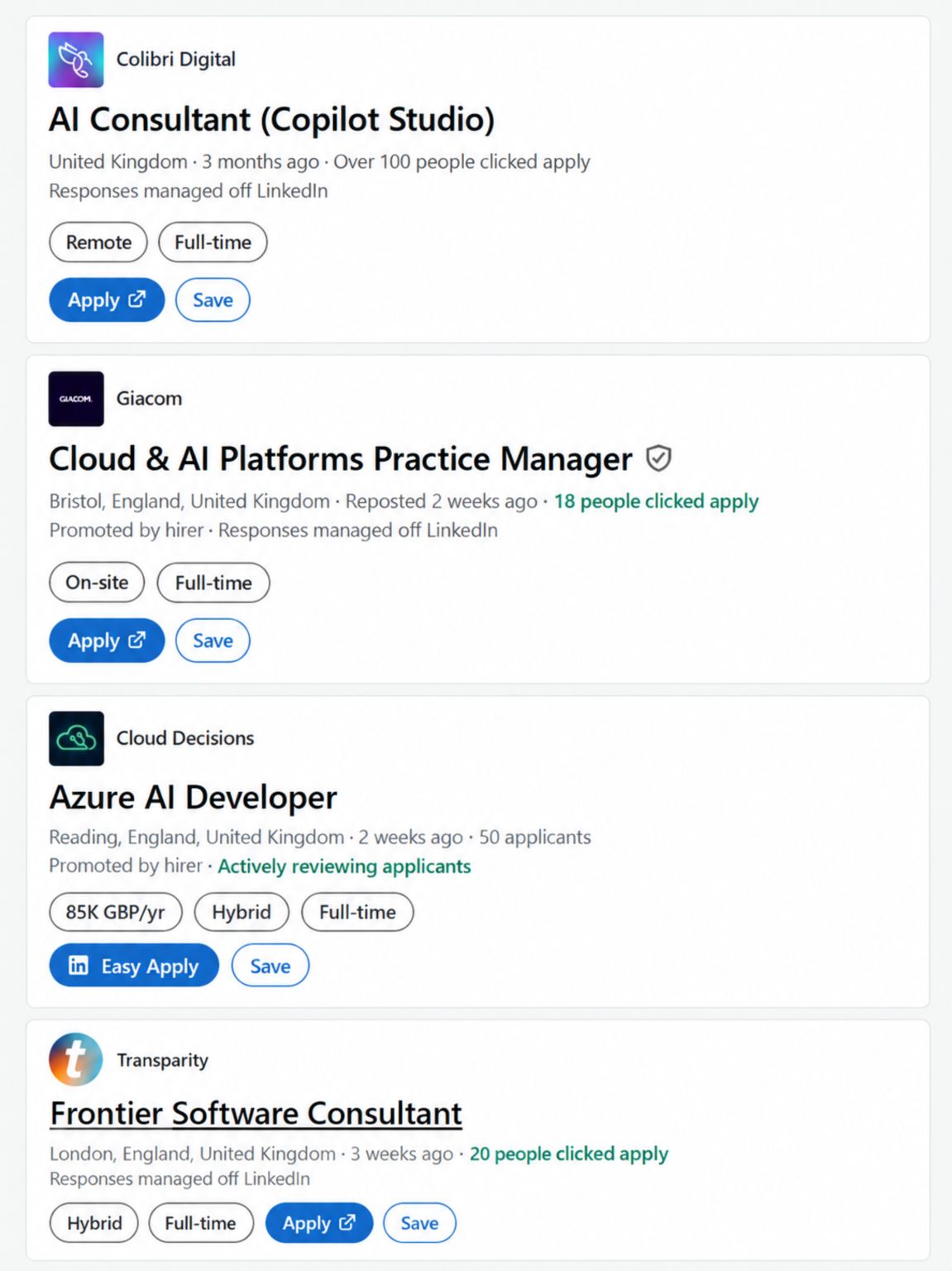Click the '3 months ago' text
Screen dimensions: 952x1271
pyautogui.click(x=261, y=162)
